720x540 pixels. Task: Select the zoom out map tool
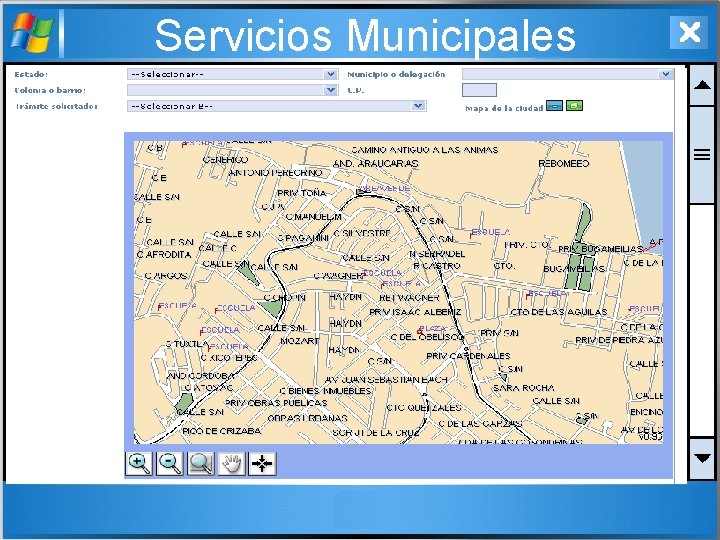pyautogui.click(x=170, y=463)
